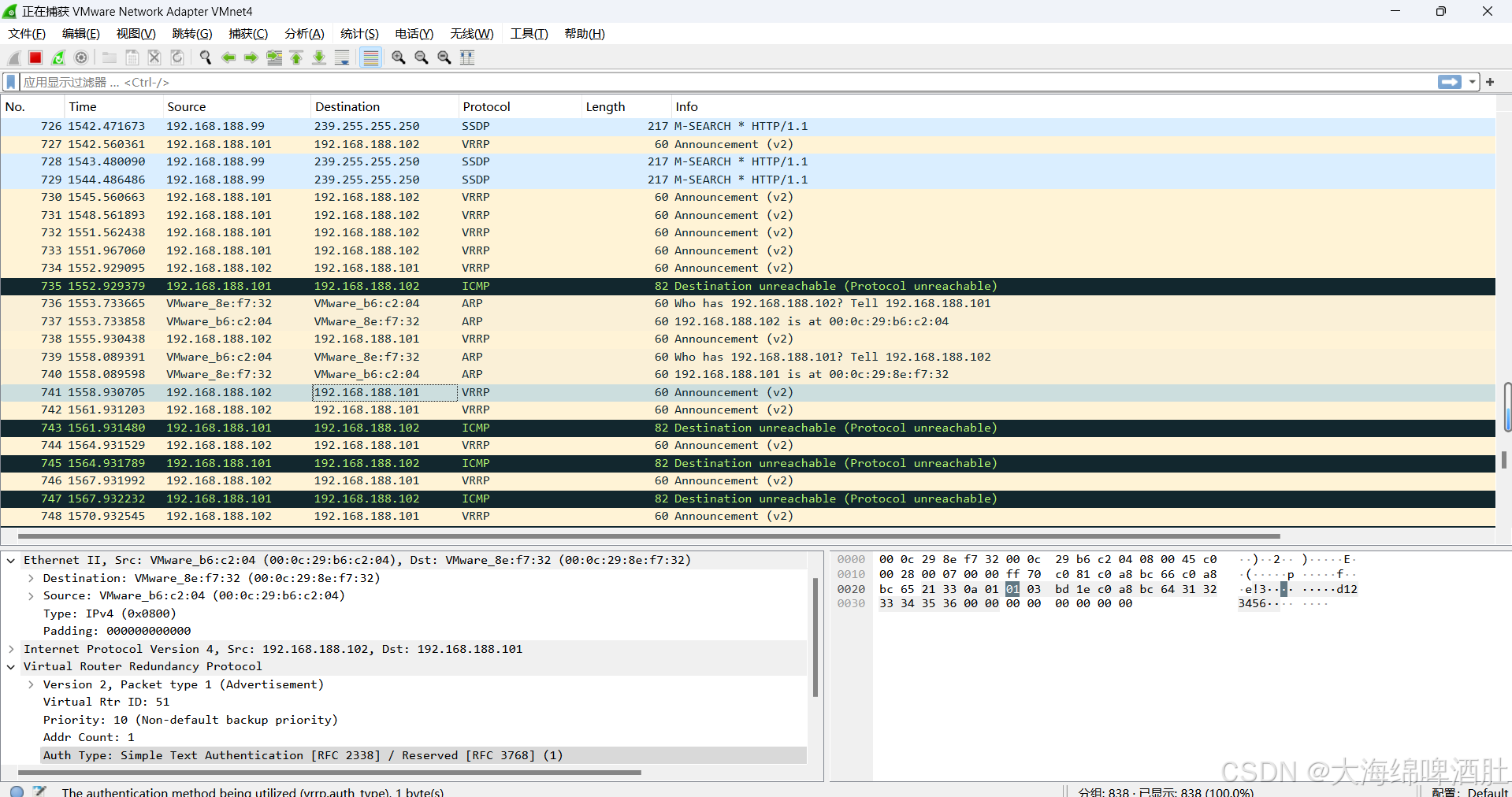Viewport: 1512px width, 797px height.
Task: Sort packets by Length column header
Action: point(626,107)
